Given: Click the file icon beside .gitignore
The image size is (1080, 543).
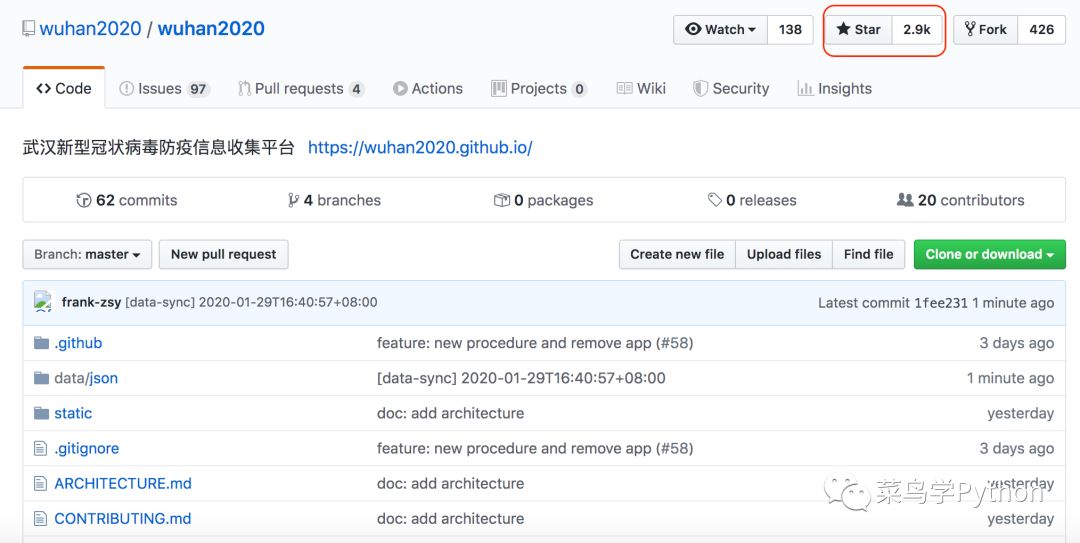Looking at the screenshot, I should 41,449.
